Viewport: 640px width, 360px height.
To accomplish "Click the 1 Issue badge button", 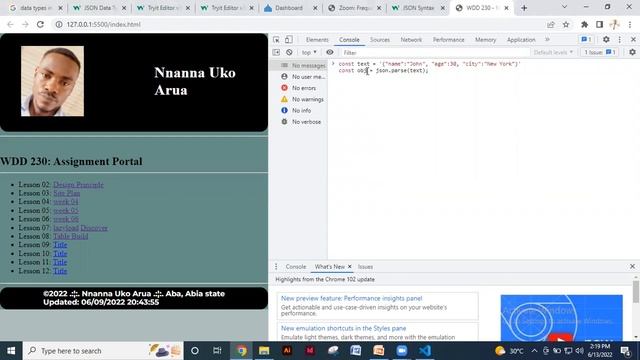I will (600, 52).
